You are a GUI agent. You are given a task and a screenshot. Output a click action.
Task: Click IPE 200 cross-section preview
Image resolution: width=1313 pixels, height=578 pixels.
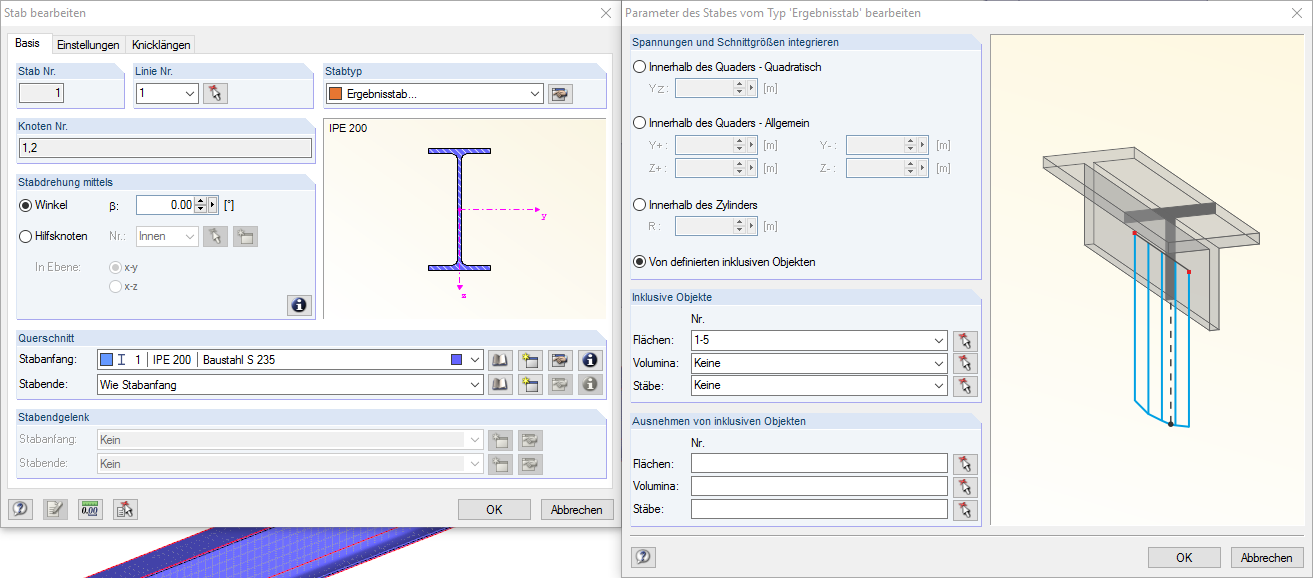[x=465, y=219]
